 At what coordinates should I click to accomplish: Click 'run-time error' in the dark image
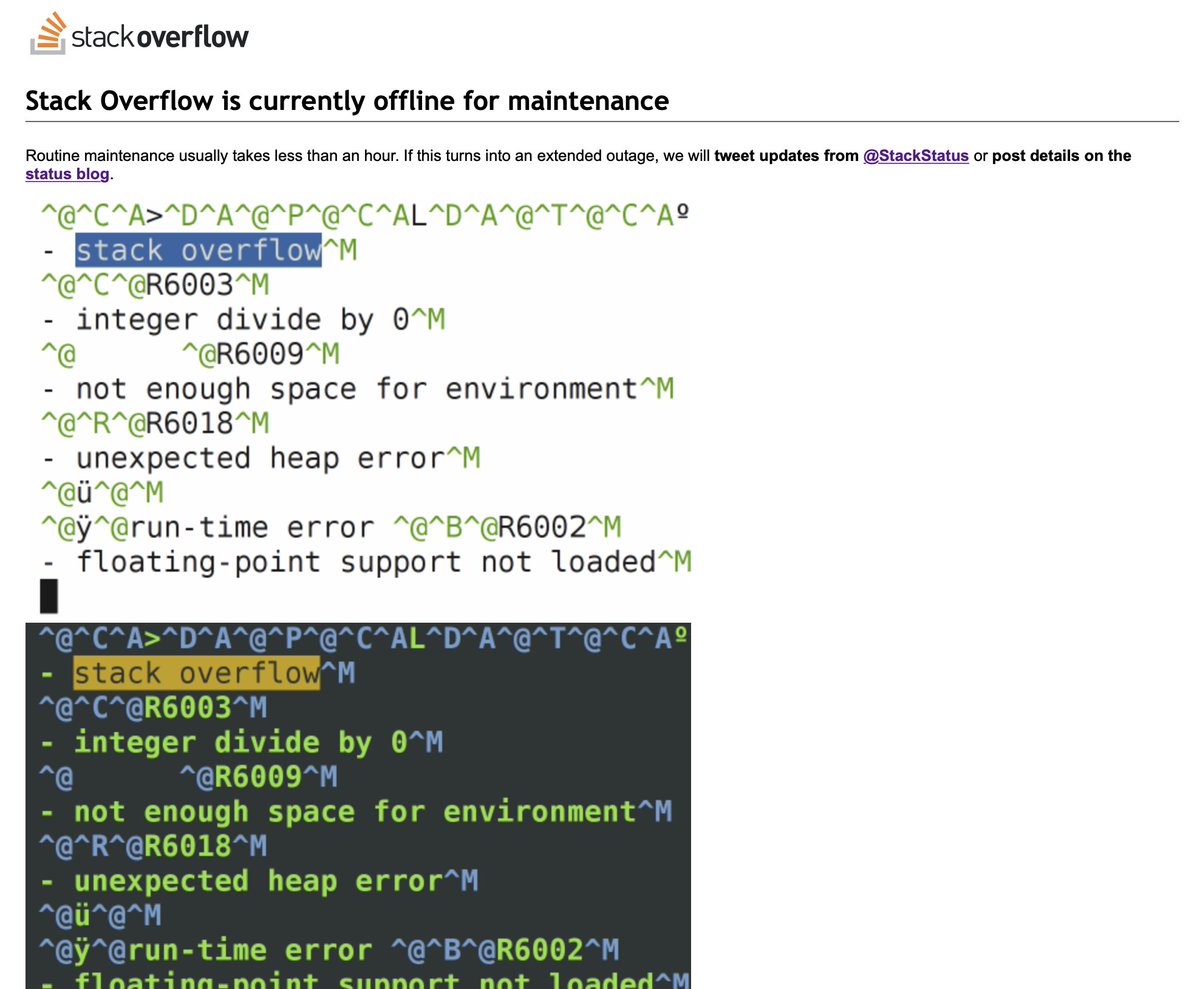click(250, 950)
